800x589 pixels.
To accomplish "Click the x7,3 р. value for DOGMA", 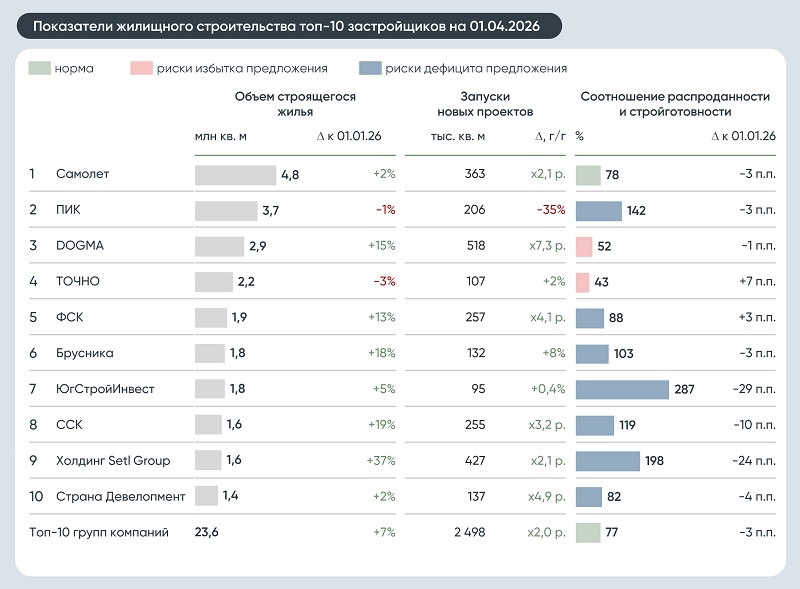I will 547,246.
